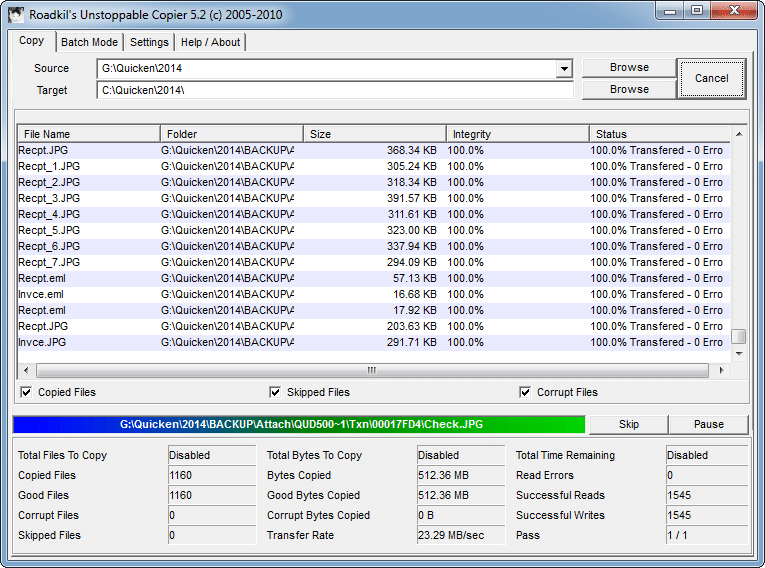The height and width of the screenshot is (568, 765).
Task: Close the Unstoppable Copier window
Action: (x=734, y=11)
